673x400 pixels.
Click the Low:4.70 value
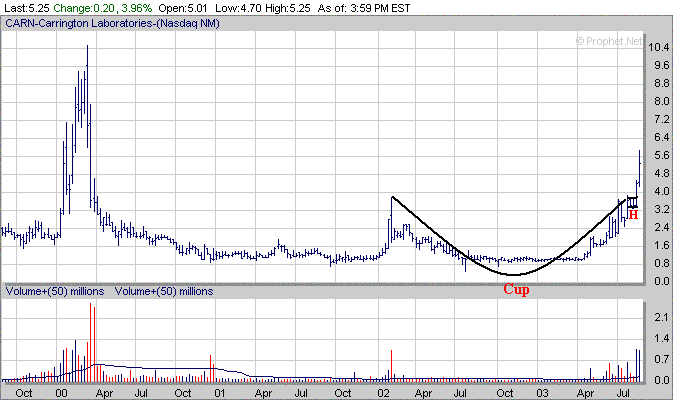click(x=239, y=8)
